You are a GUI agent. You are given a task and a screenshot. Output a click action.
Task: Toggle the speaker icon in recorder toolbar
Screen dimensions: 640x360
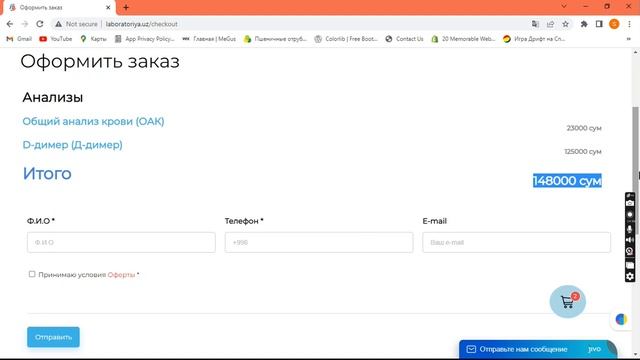[x=630, y=240]
